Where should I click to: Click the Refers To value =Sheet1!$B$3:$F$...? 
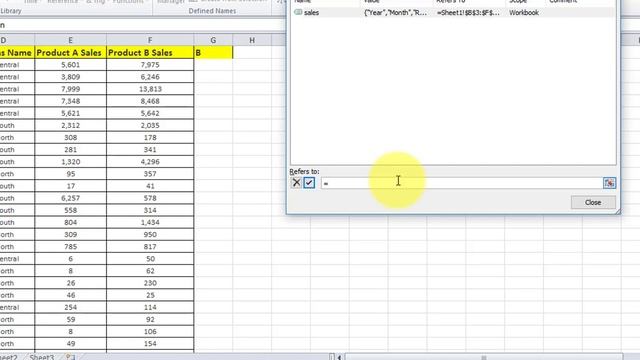[x=468, y=13]
